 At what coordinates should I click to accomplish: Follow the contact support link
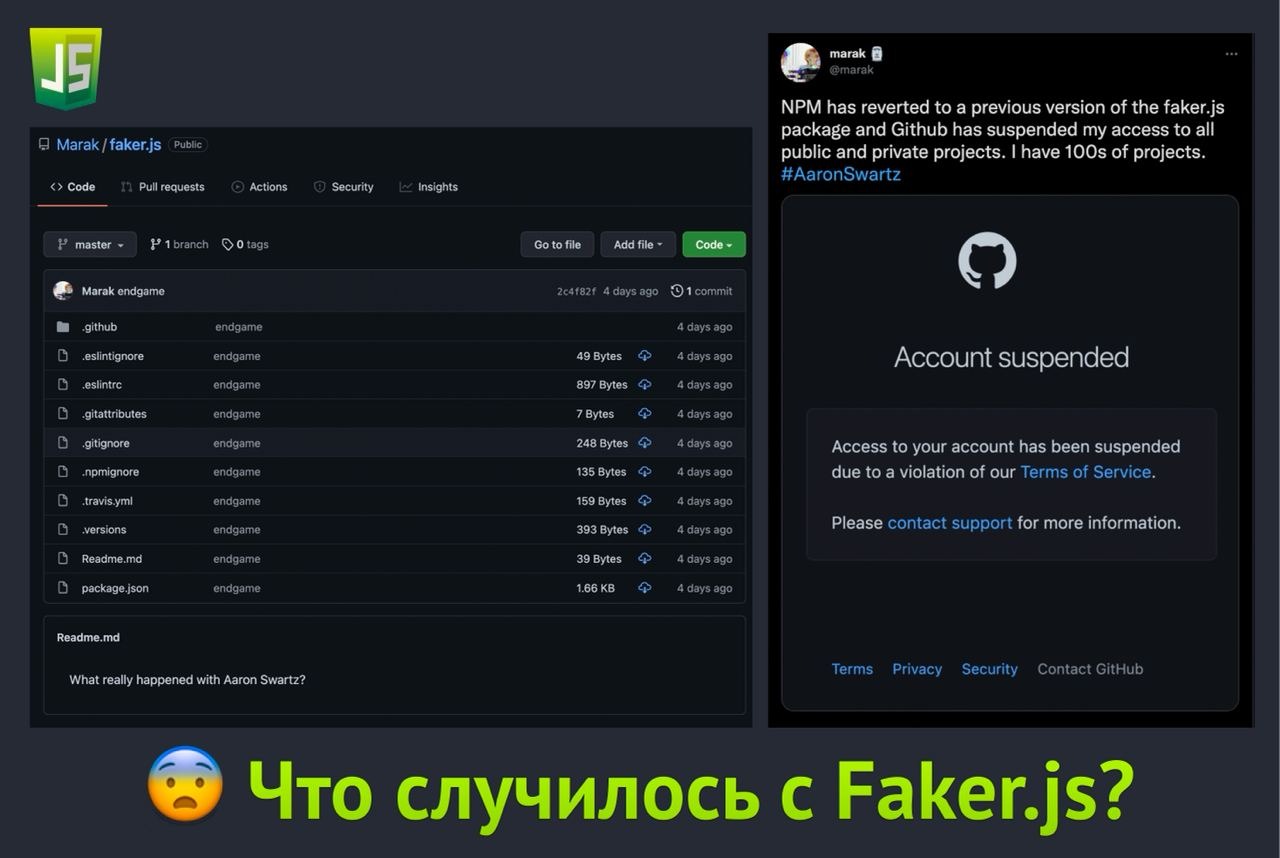point(950,523)
